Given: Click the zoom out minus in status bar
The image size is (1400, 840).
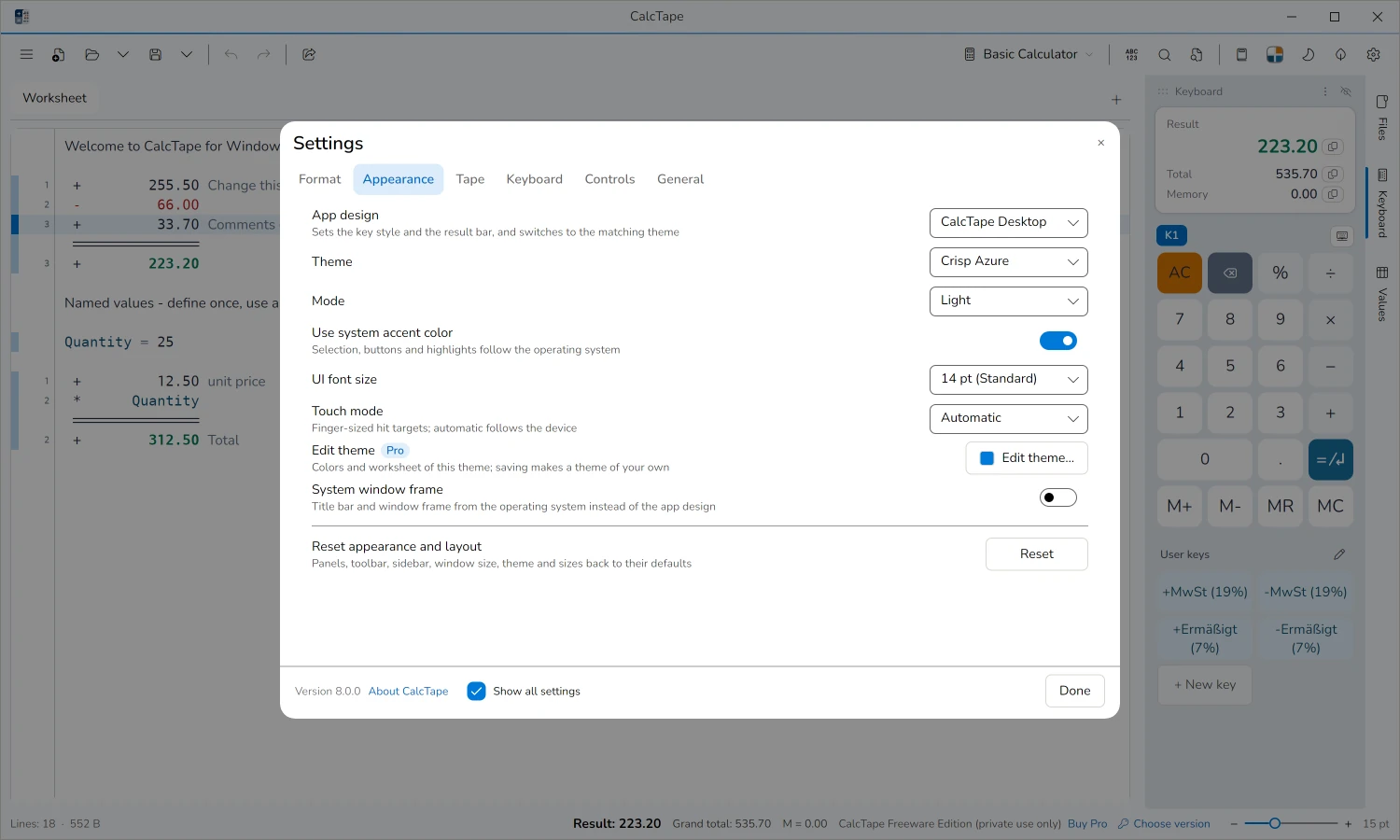Looking at the screenshot, I should pos(1234,824).
